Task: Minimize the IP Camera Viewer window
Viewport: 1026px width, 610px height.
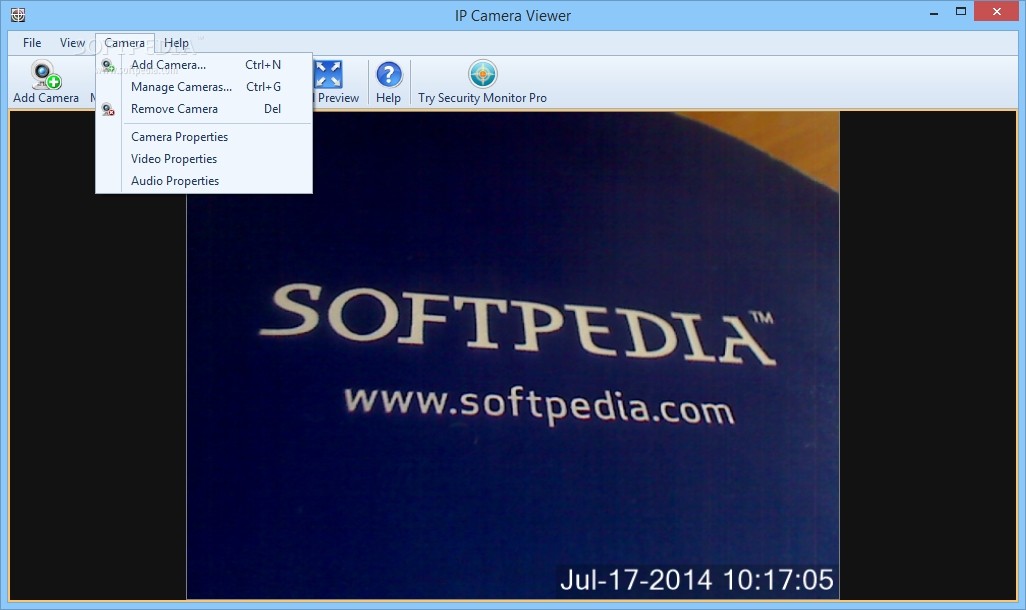Action: 934,12
